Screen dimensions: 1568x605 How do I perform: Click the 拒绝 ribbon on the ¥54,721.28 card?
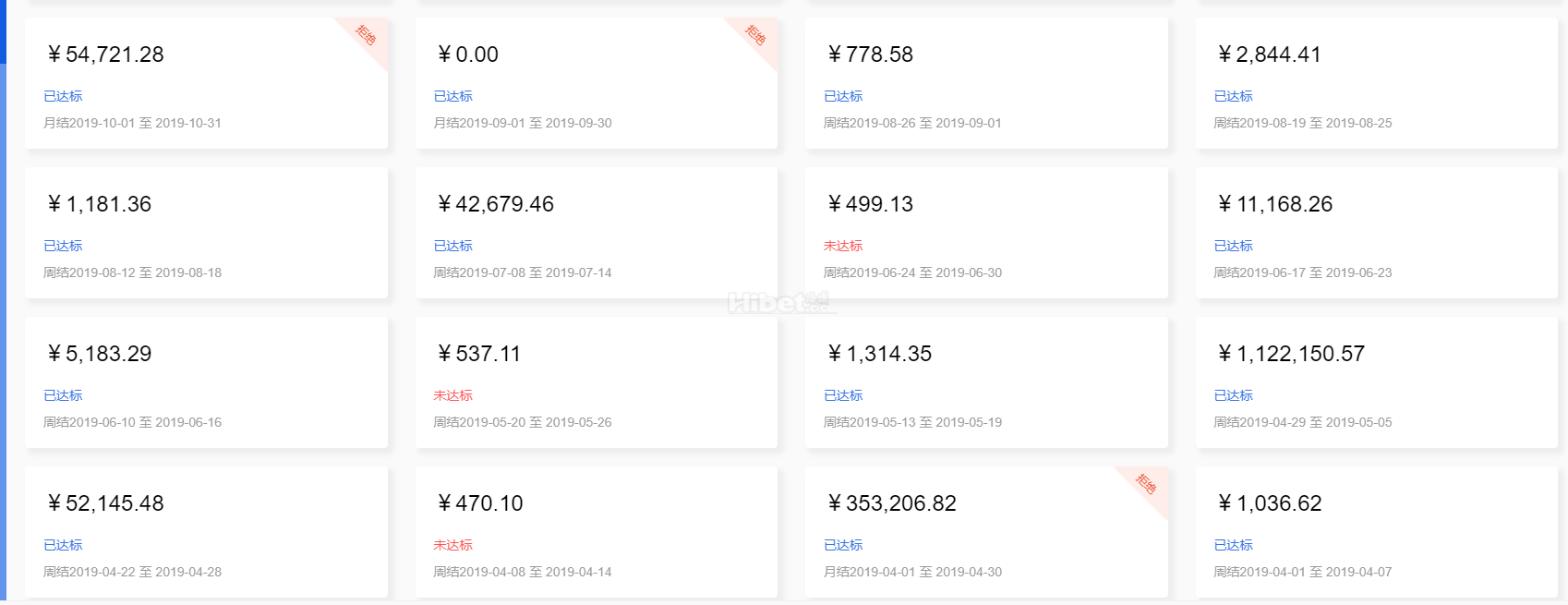tap(367, 36)
